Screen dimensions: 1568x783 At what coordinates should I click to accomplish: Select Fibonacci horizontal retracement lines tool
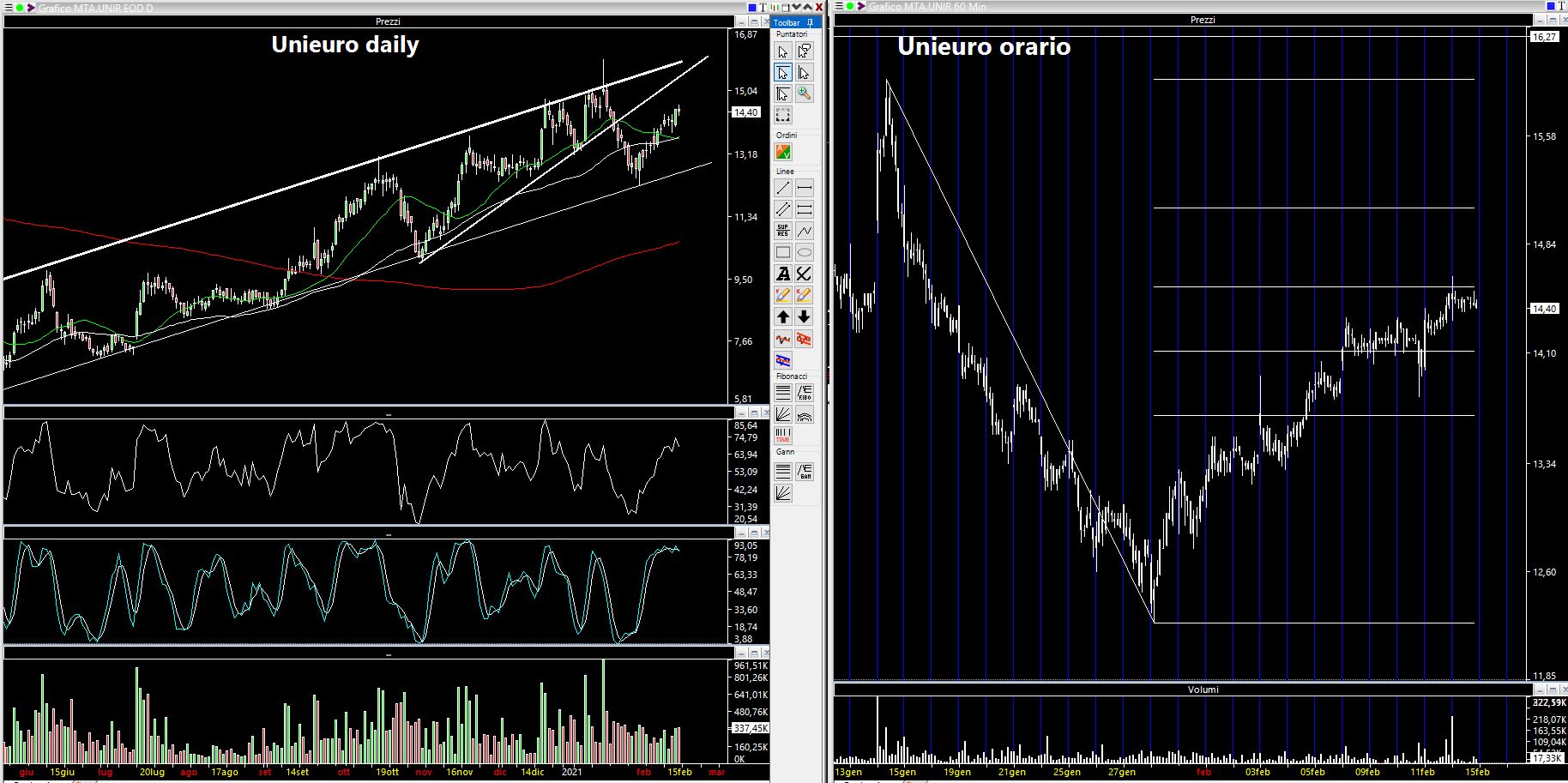tap(783, 393)
